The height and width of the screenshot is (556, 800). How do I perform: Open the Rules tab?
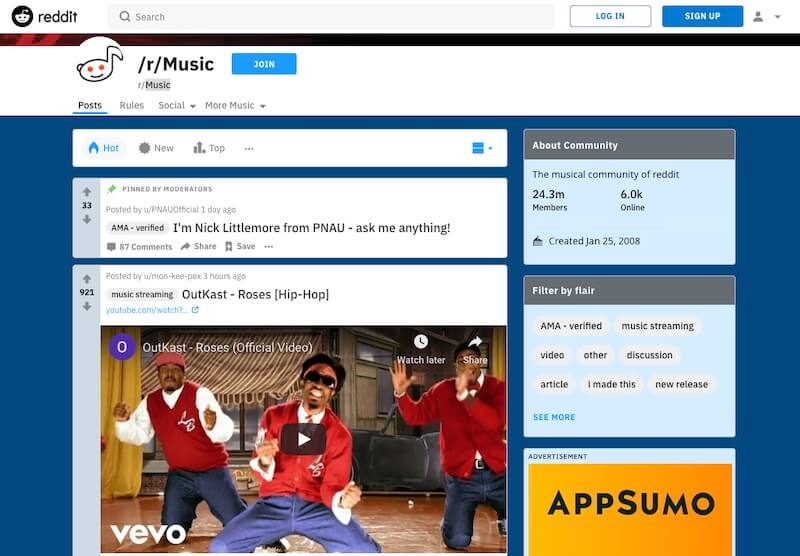click(x=132, y=105)
